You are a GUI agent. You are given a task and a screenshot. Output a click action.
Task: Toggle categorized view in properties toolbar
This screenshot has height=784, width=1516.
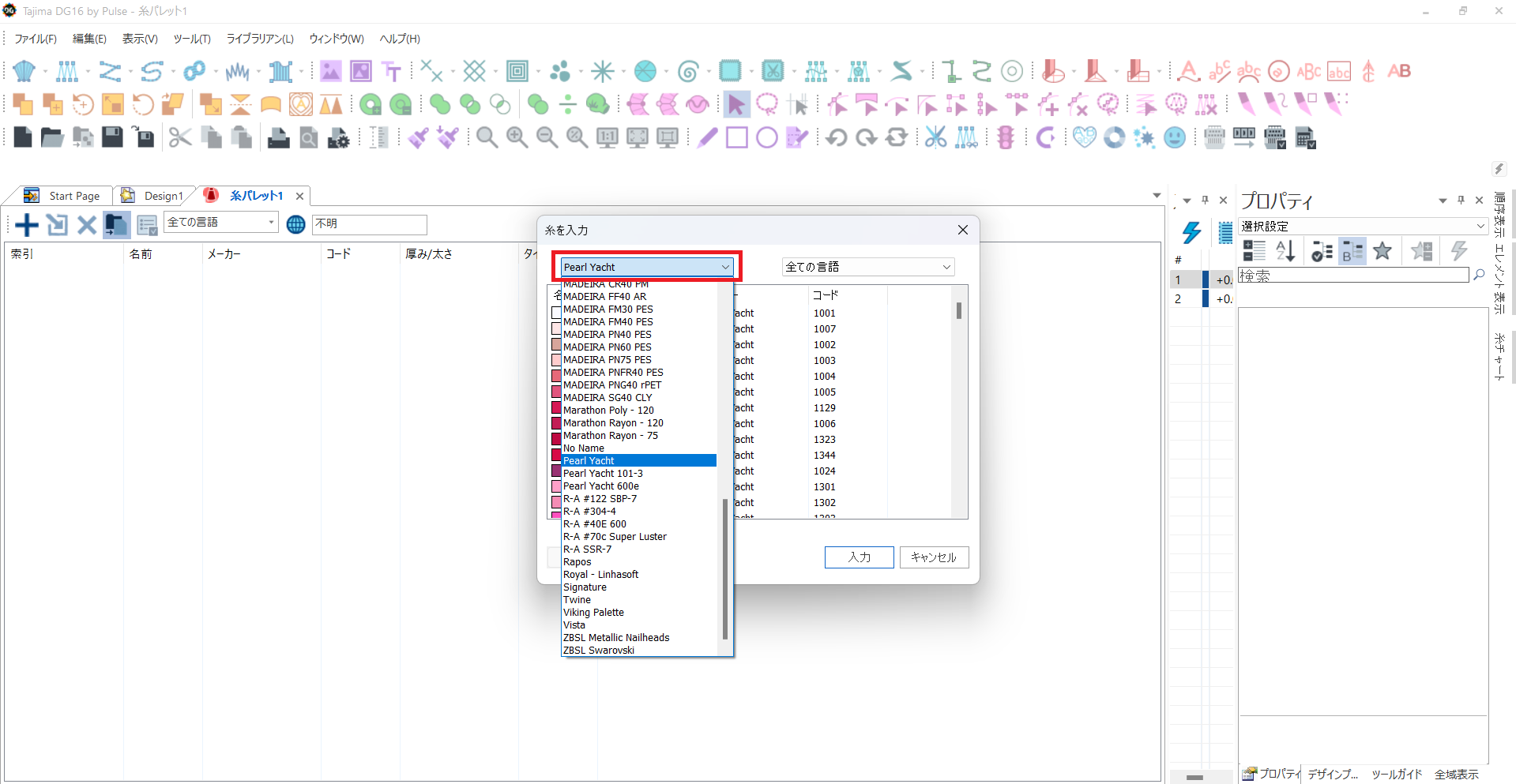(1254, 251)
